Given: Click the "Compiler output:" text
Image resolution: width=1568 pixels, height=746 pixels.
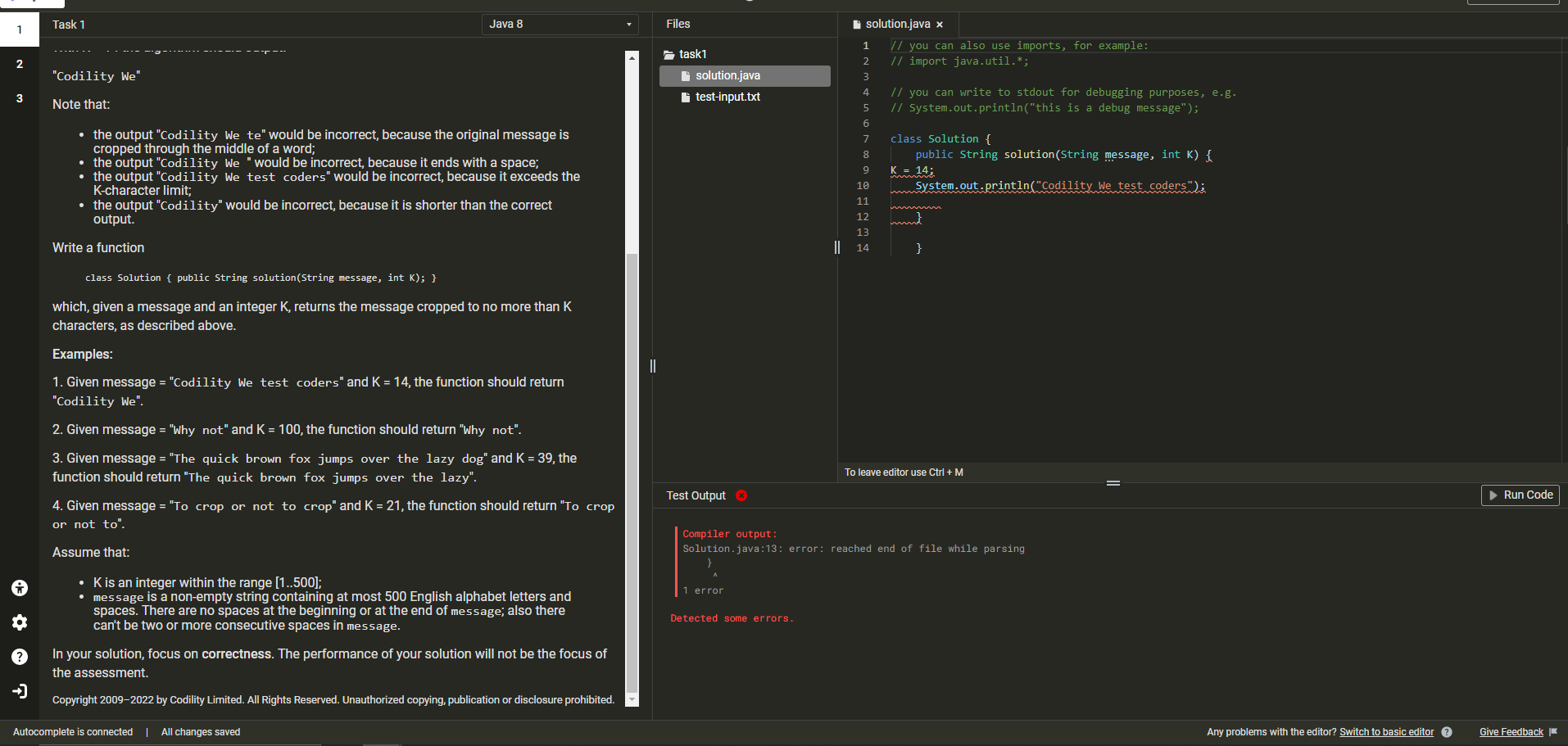Looking at the screenshot, I should pos(730,534).
